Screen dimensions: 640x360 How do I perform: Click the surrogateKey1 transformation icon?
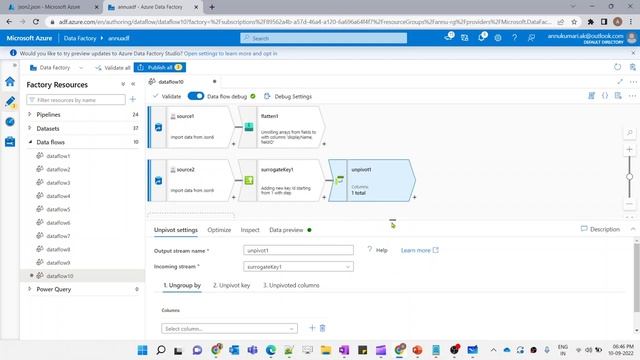(249, 180)
